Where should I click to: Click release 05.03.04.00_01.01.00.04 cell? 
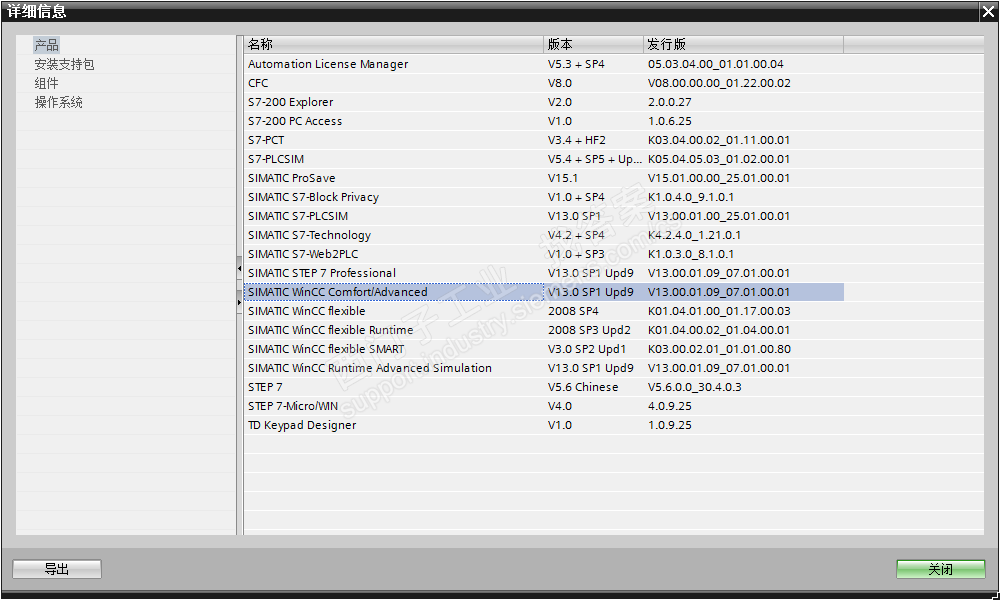click(x=744, y=64)
